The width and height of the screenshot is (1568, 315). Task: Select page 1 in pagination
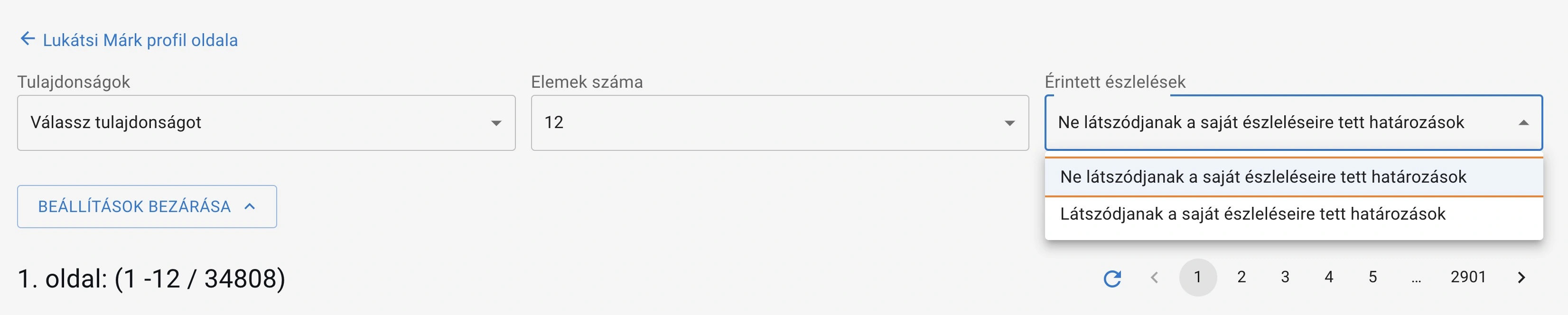click(1197, 278)
